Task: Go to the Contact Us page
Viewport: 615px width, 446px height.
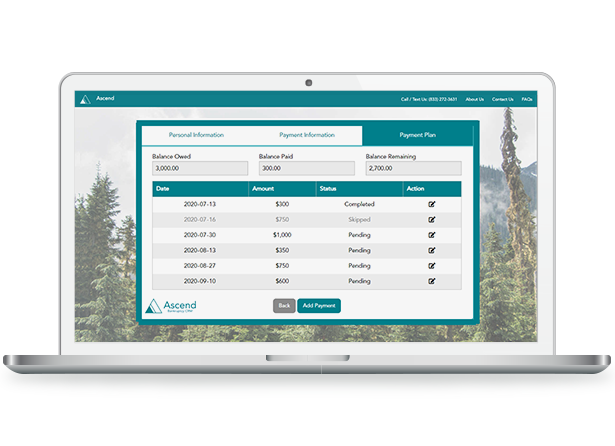Action: tap(502, 99)
